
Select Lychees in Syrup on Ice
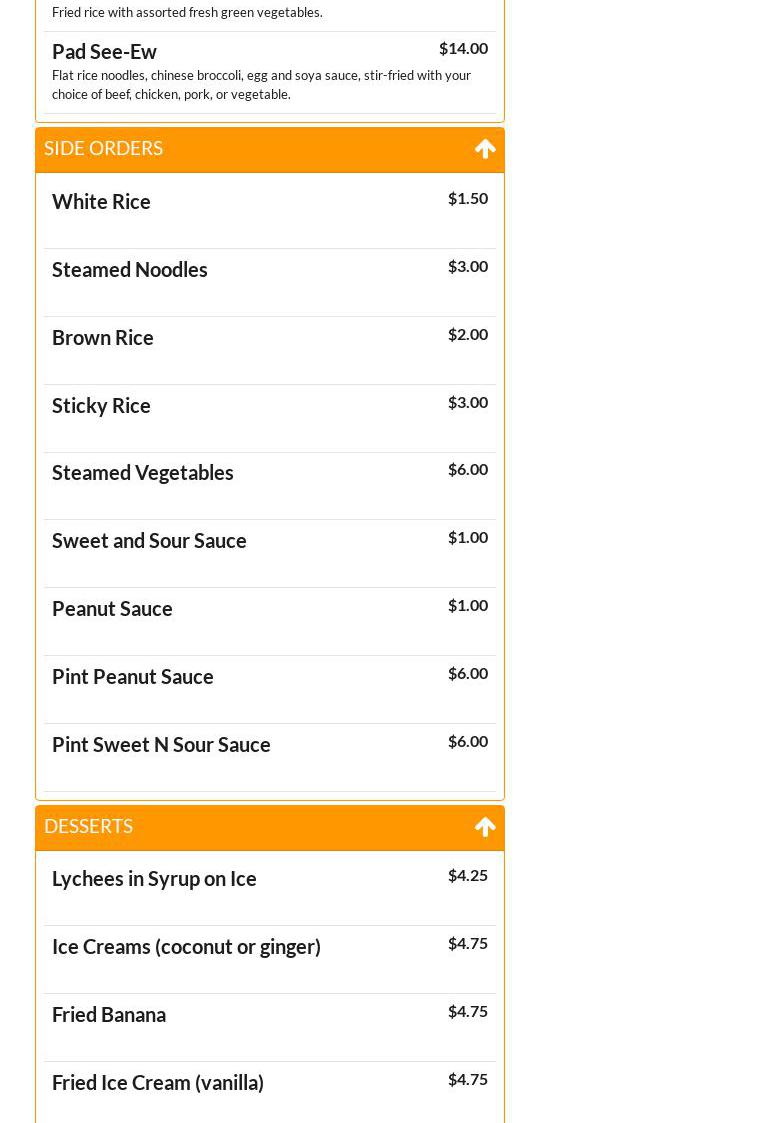(x=155, y=878)
